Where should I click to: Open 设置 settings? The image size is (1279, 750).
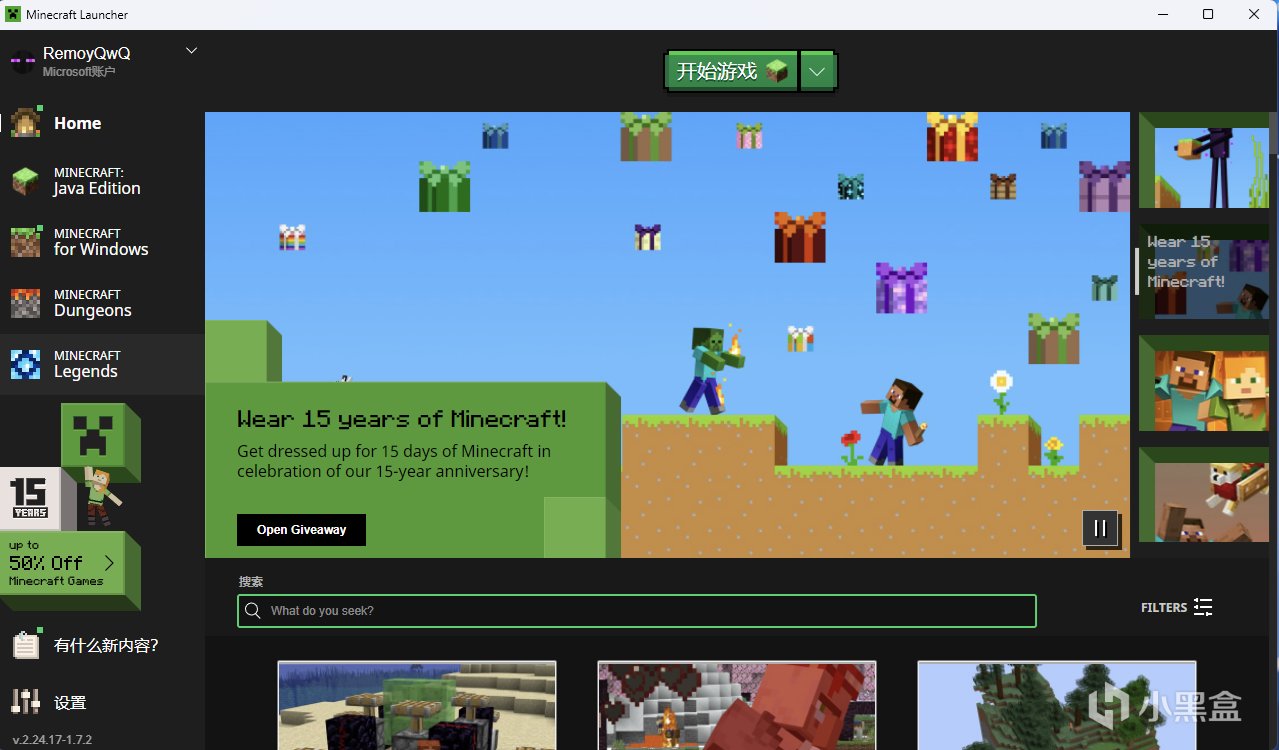click(x=102, y=702)
